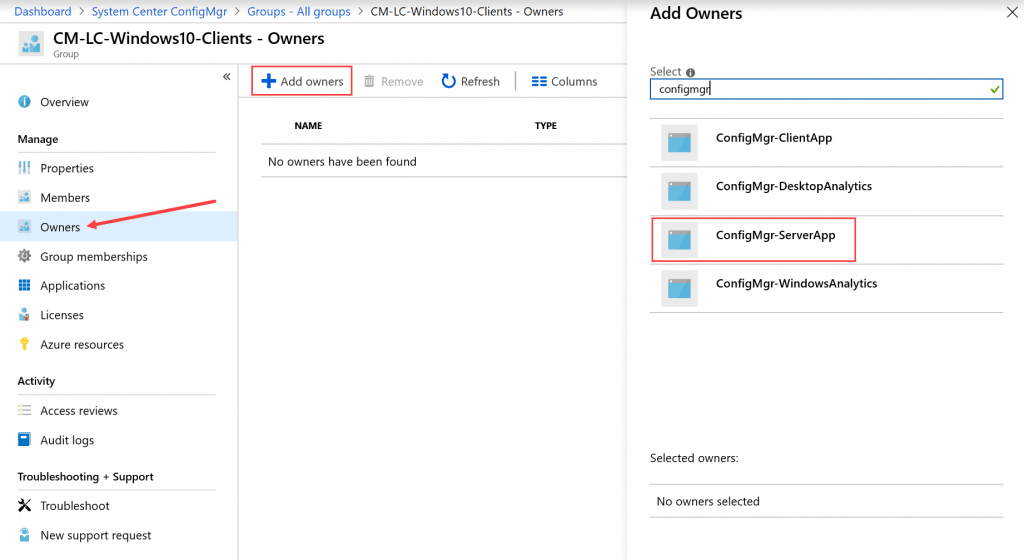
Task: Click the 'No owners have been found' row
Action: pos(444,161)
